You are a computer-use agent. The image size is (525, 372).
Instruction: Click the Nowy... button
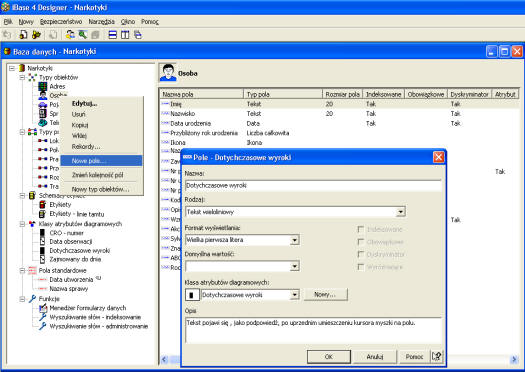[325, 295]
